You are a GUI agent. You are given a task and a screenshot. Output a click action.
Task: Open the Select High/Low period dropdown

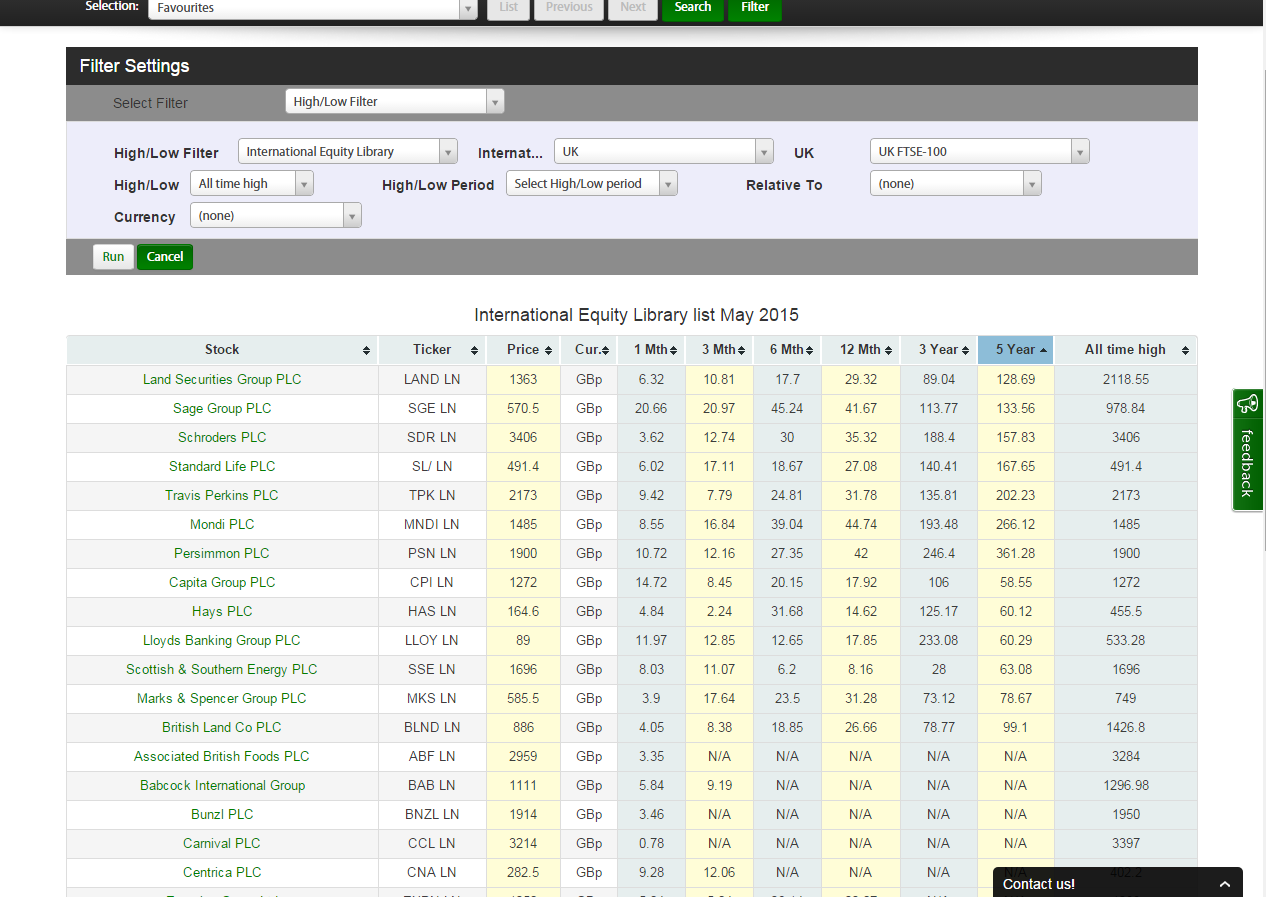pyautogui.click(x=591, y=184)
